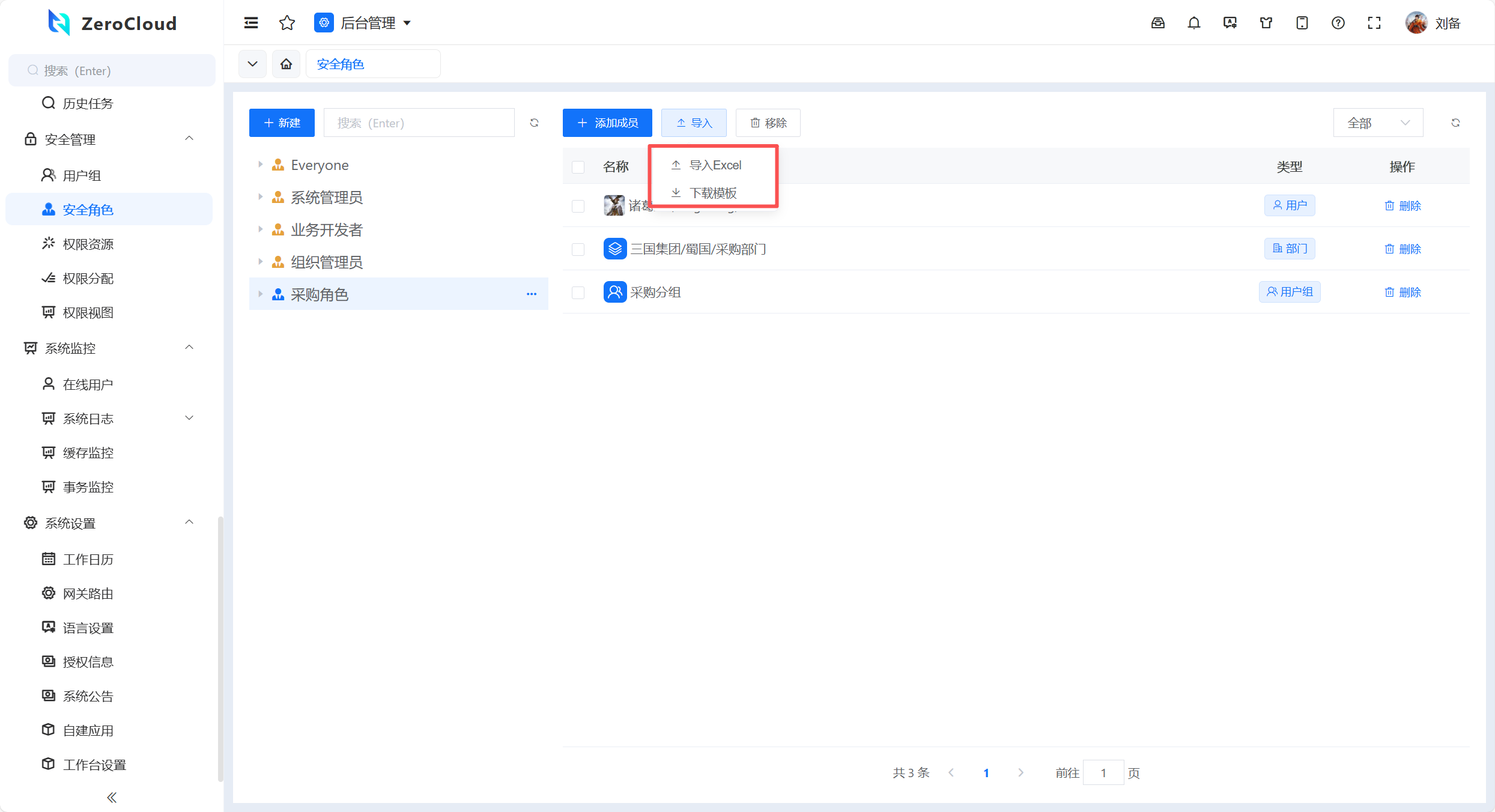1495x812 pixels.
Task: Click the page jump number field
Action: pos(1103,772)
